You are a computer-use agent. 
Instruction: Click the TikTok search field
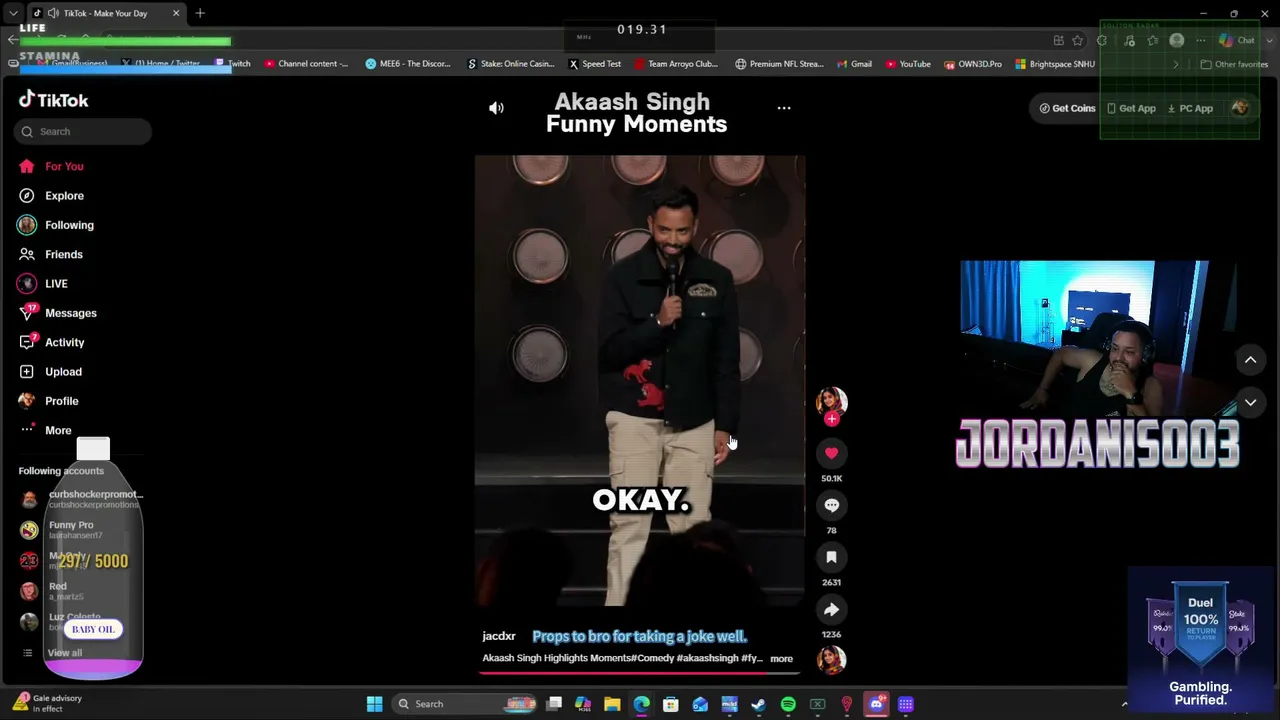pos(83,131)
